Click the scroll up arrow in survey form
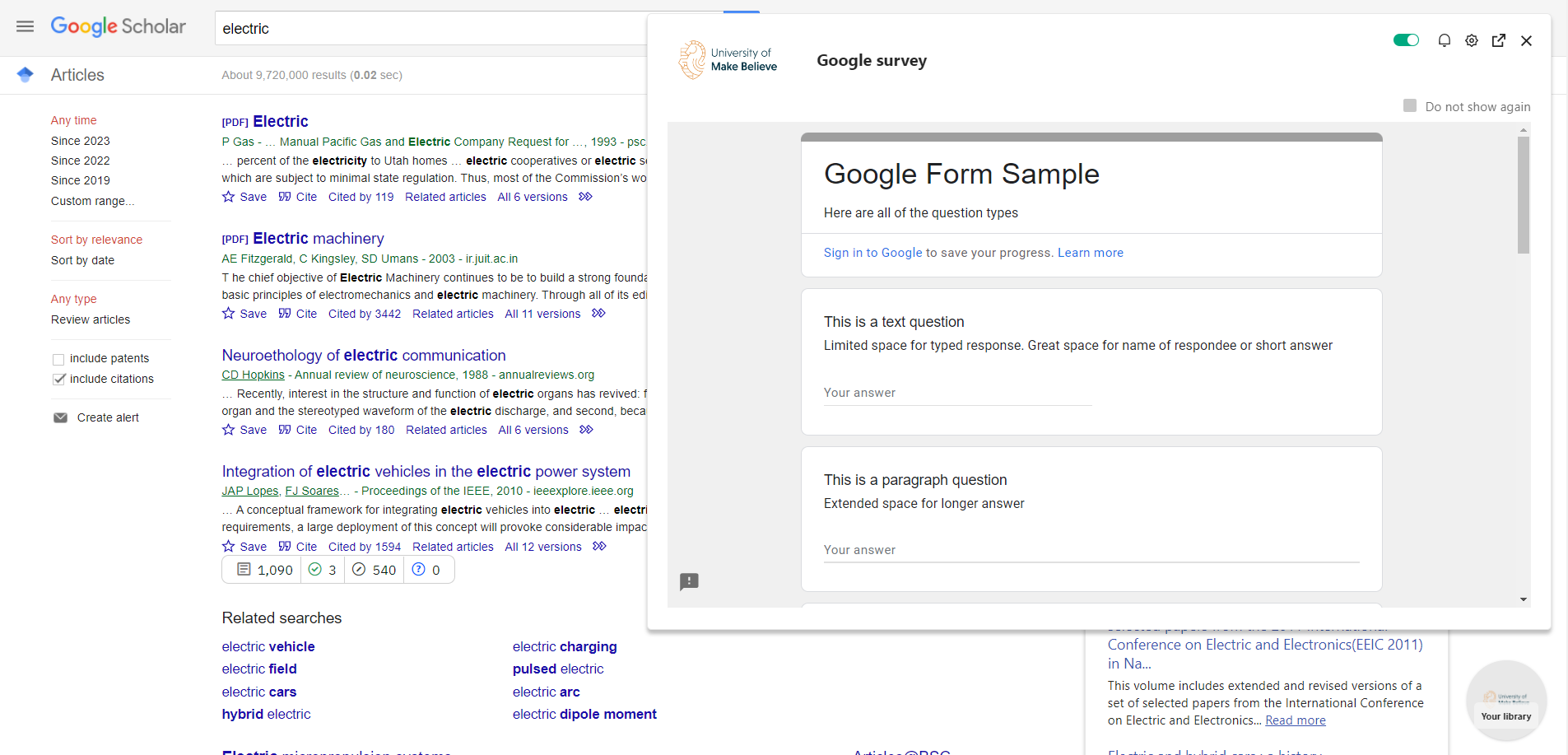Screen dimensions: 1568x755 (x=1524, y=130)
